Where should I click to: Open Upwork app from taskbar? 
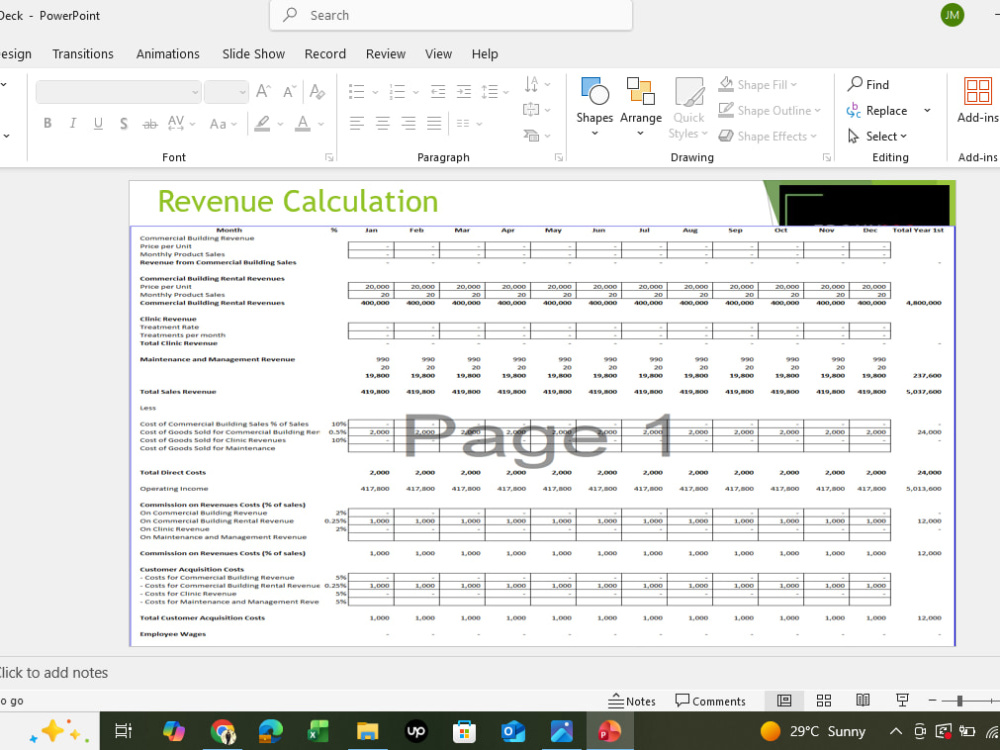pyautogui.click(x=416, y=731)
